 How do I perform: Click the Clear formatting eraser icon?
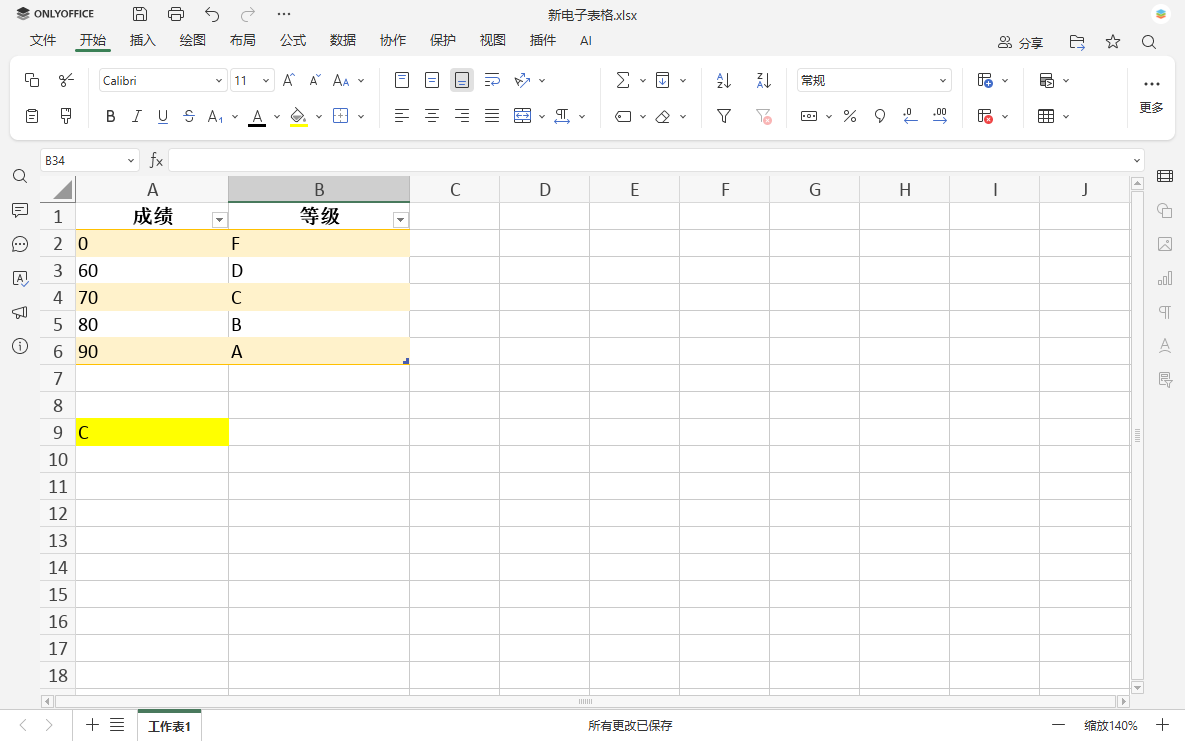click(663, 116)
